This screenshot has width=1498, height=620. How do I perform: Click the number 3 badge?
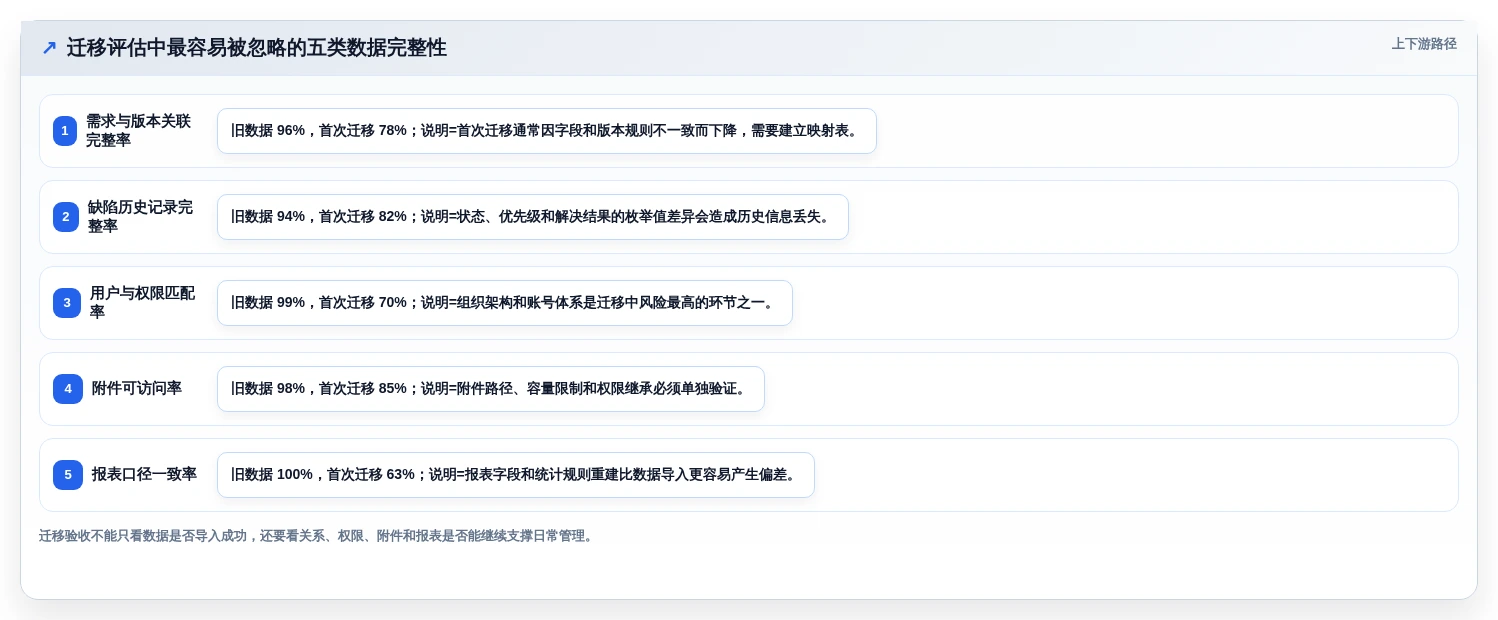point(67,303)
